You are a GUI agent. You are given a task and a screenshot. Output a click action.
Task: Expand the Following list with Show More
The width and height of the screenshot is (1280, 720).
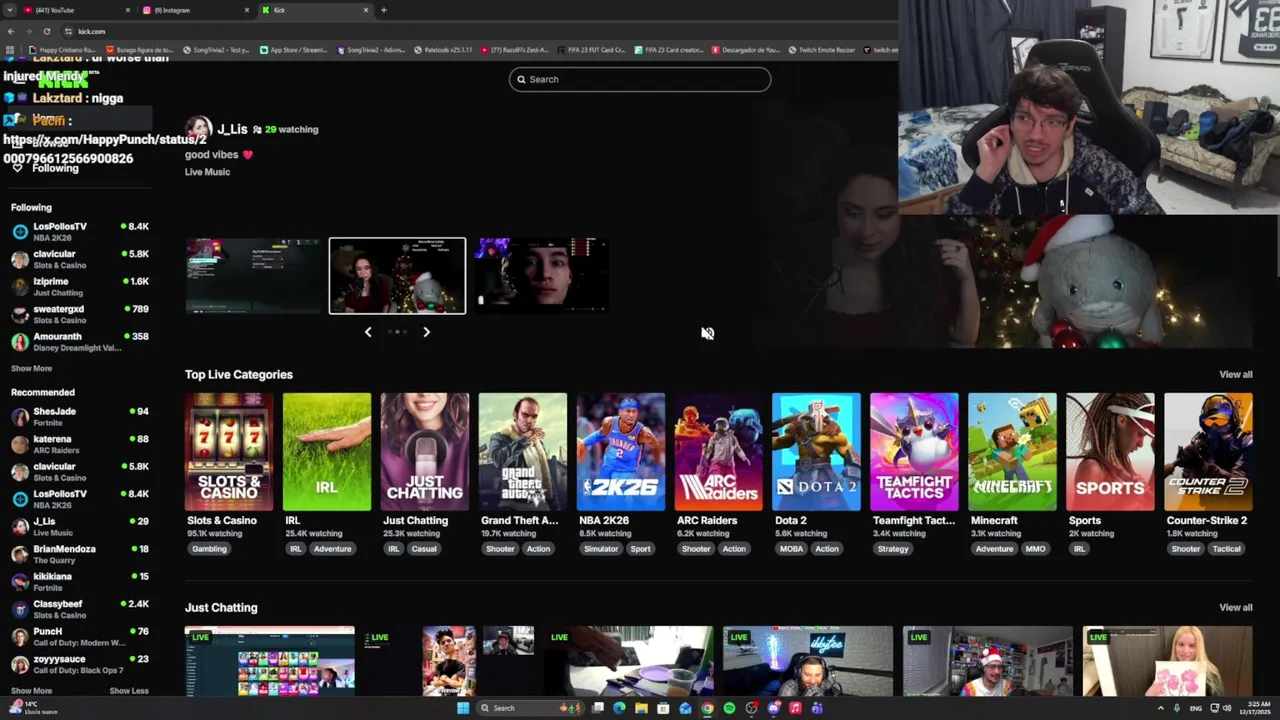click(x=31, y=368)
